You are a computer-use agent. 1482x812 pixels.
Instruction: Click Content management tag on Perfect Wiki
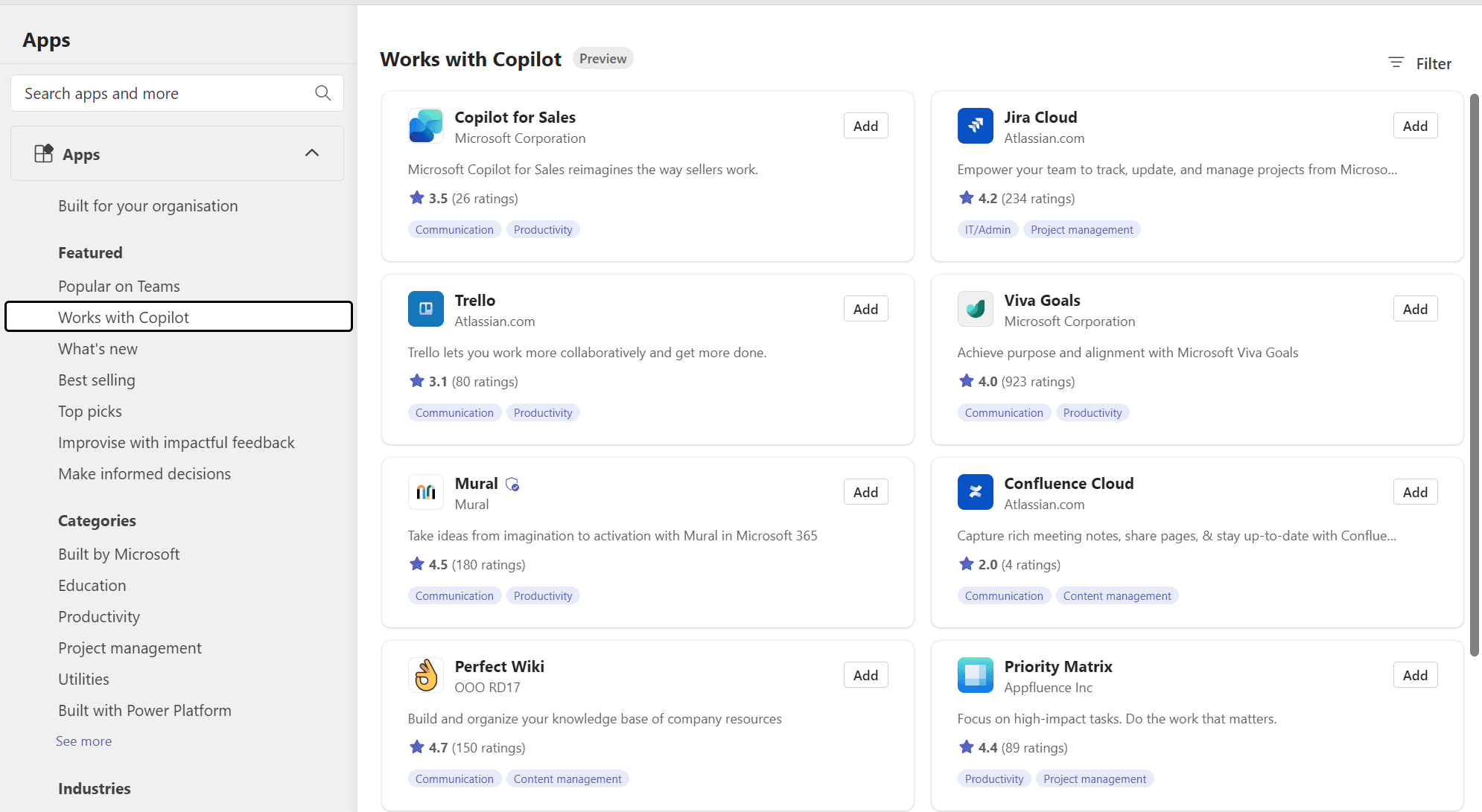(567, 779)
